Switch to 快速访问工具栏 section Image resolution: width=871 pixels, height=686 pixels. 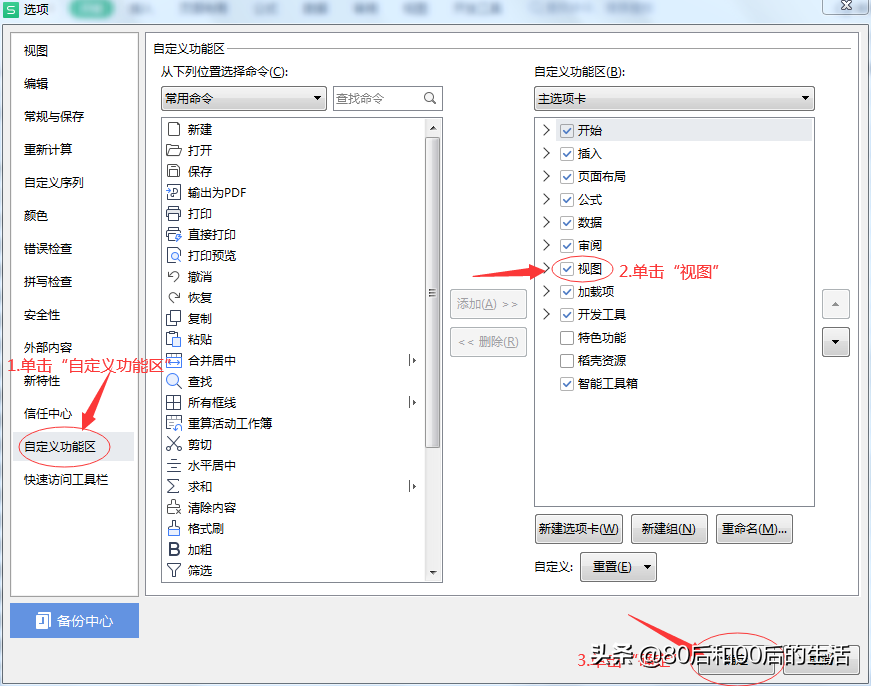pyautogui.click(x=66, y=479)
